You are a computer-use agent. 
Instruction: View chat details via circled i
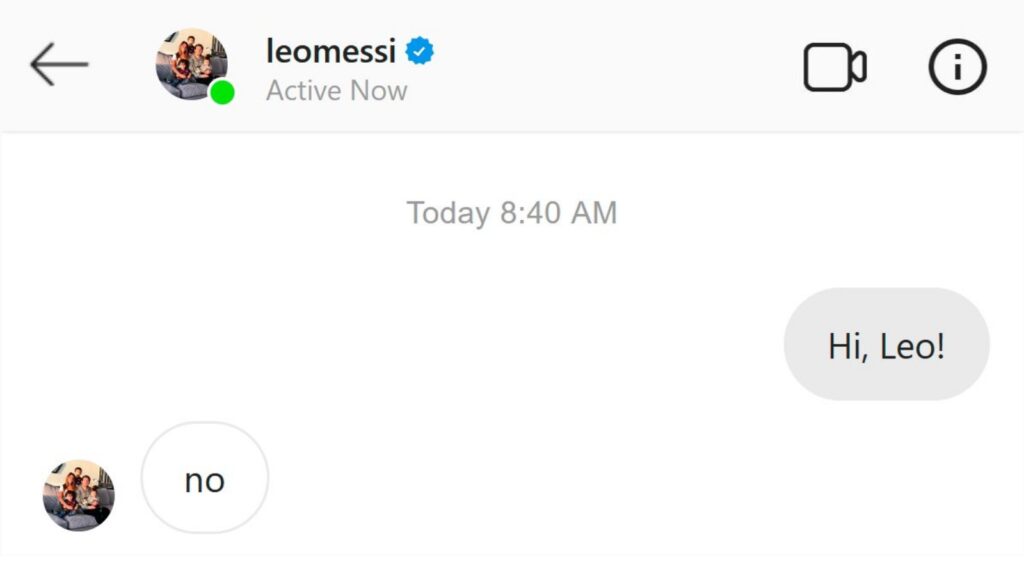(957, 67)
